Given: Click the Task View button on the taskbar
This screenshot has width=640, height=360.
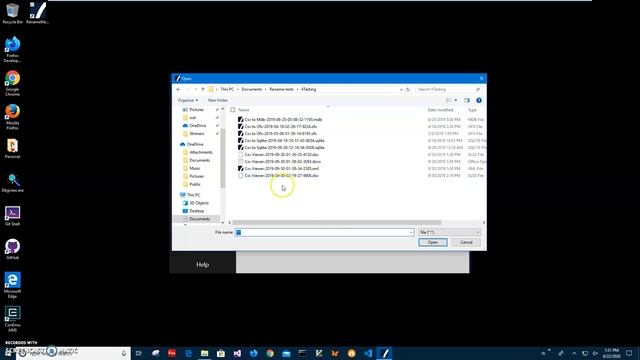Looking at the screenshot, I should (139, 353).
